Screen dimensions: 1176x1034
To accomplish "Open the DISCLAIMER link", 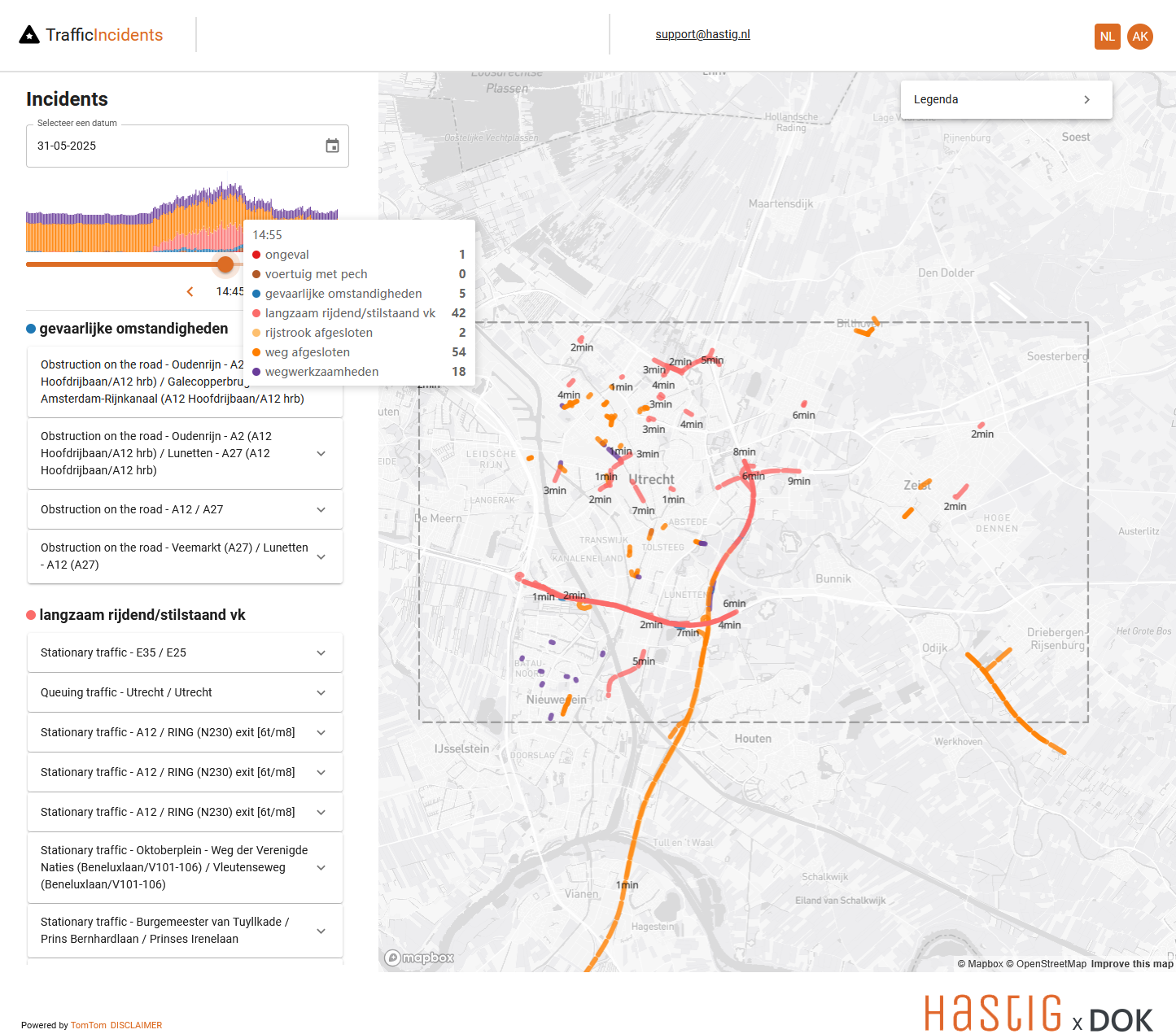I will click(x=136, y=1025).
